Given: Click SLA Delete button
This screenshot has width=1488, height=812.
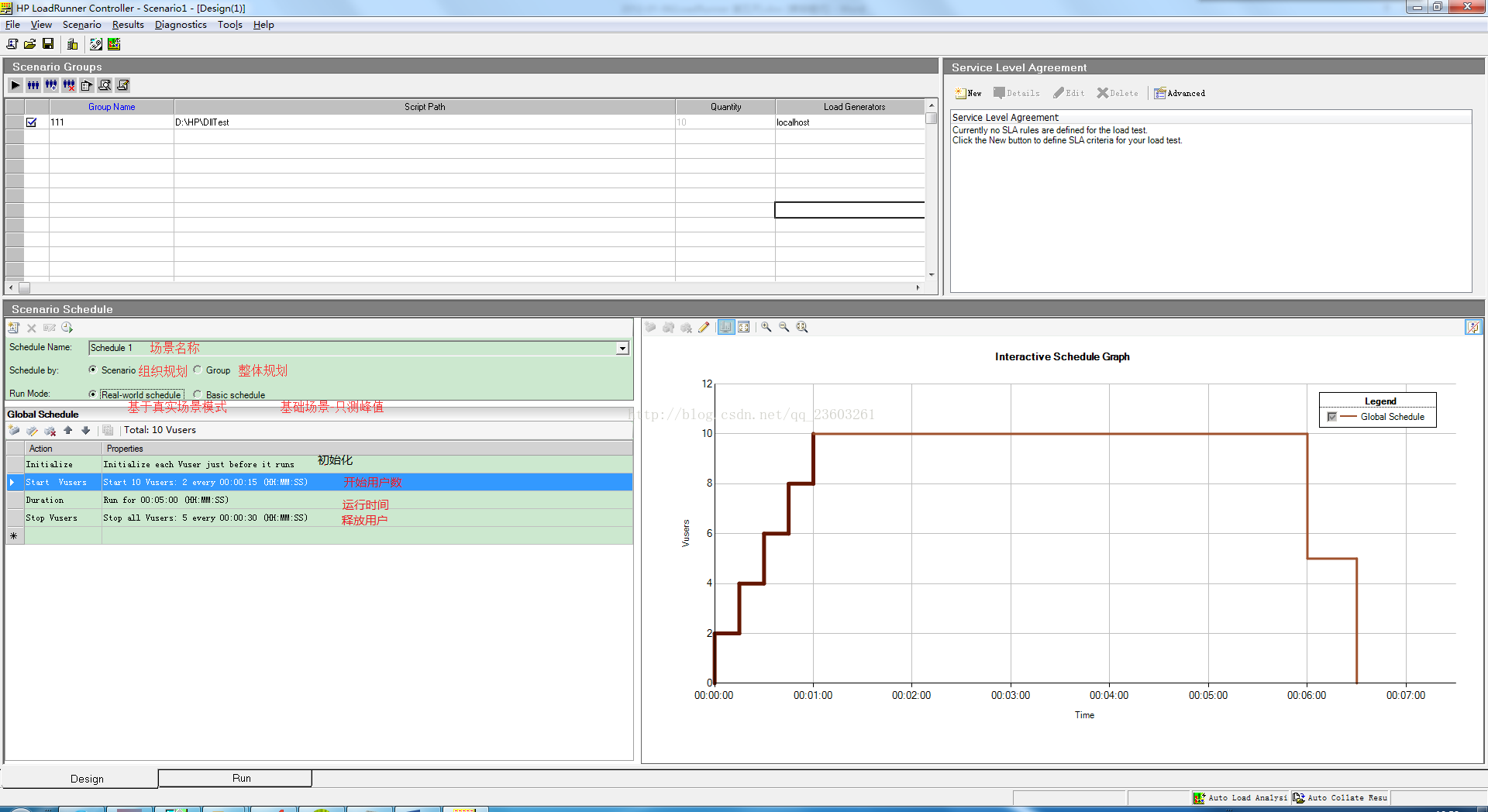Looking at the screenshot, I should [x=1118, y=93].
